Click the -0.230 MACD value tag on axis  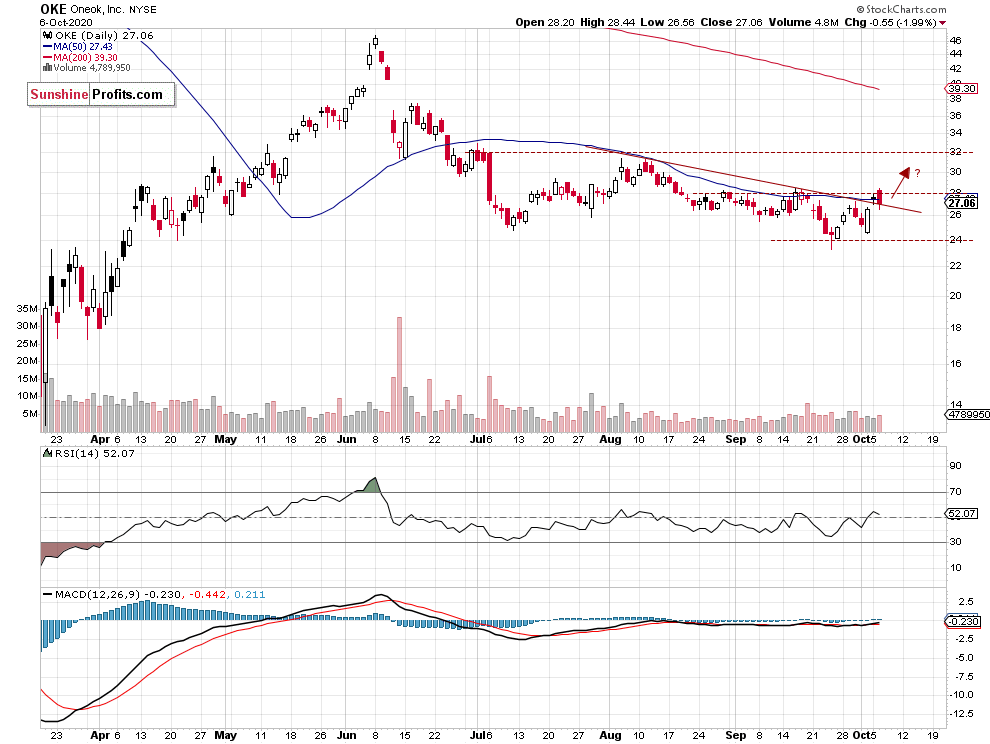(x=962, y=621)
